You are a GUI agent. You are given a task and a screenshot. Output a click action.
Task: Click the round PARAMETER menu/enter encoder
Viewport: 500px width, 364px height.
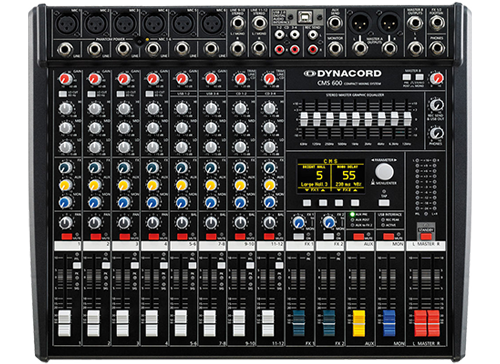tap(384, 172)
